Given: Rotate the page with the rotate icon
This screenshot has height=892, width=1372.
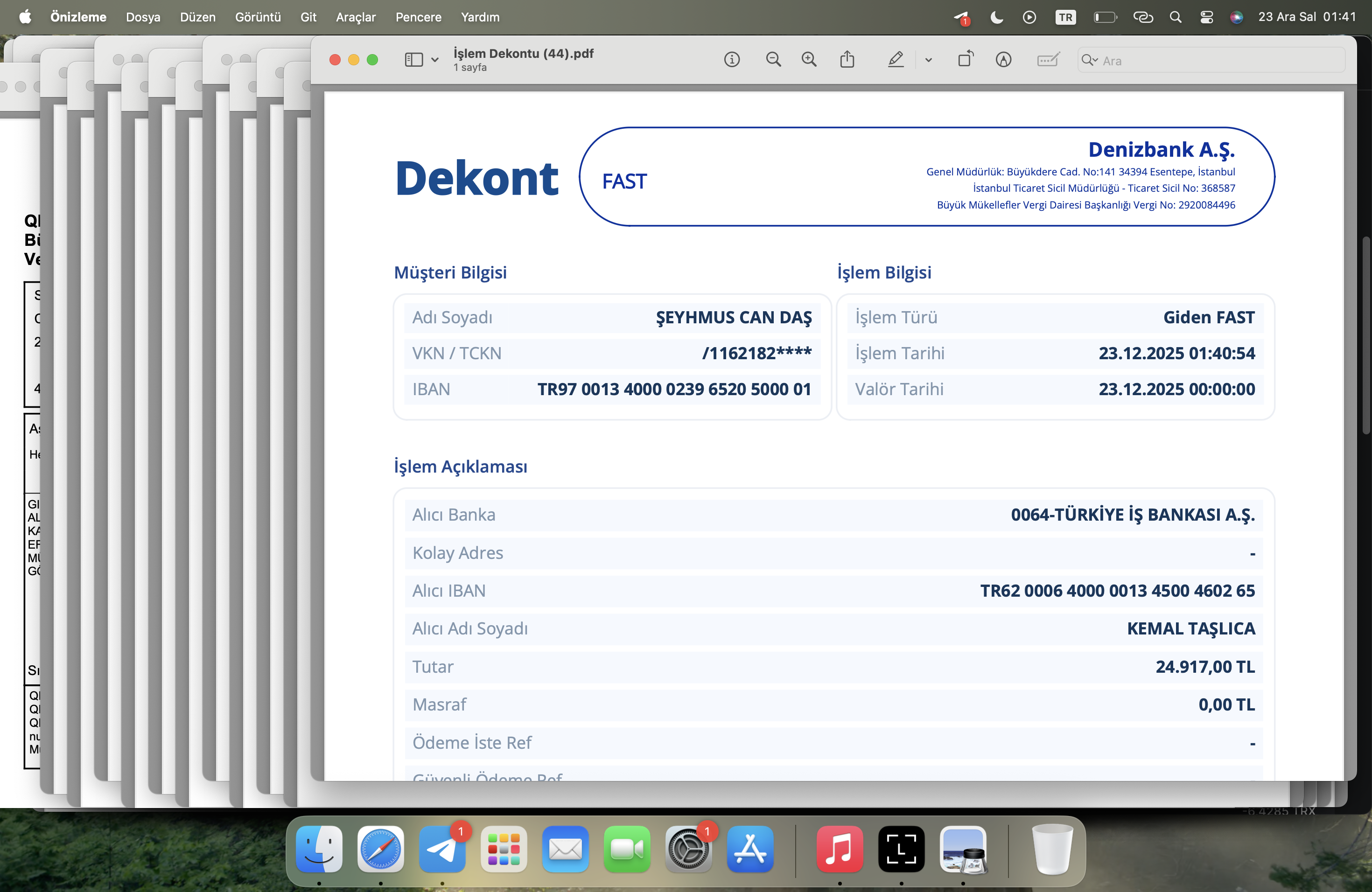Looking at the screenshot, I should (x=966, y=59).
